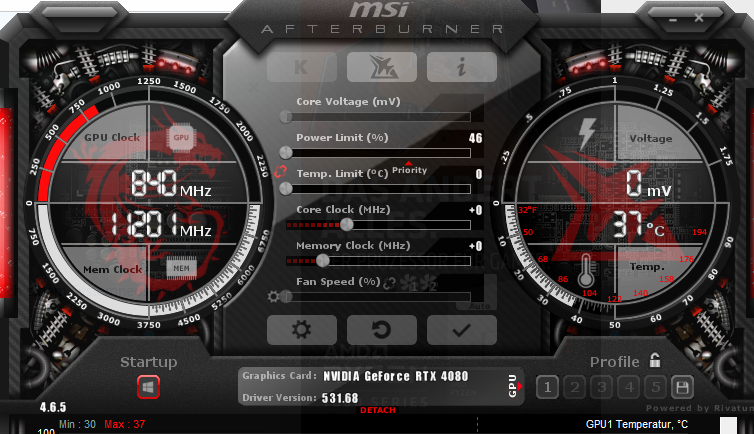The height and width of the screenshot is (434, 754).
Task: Click the Max : 37 graph label
Action: click(125, 424)
